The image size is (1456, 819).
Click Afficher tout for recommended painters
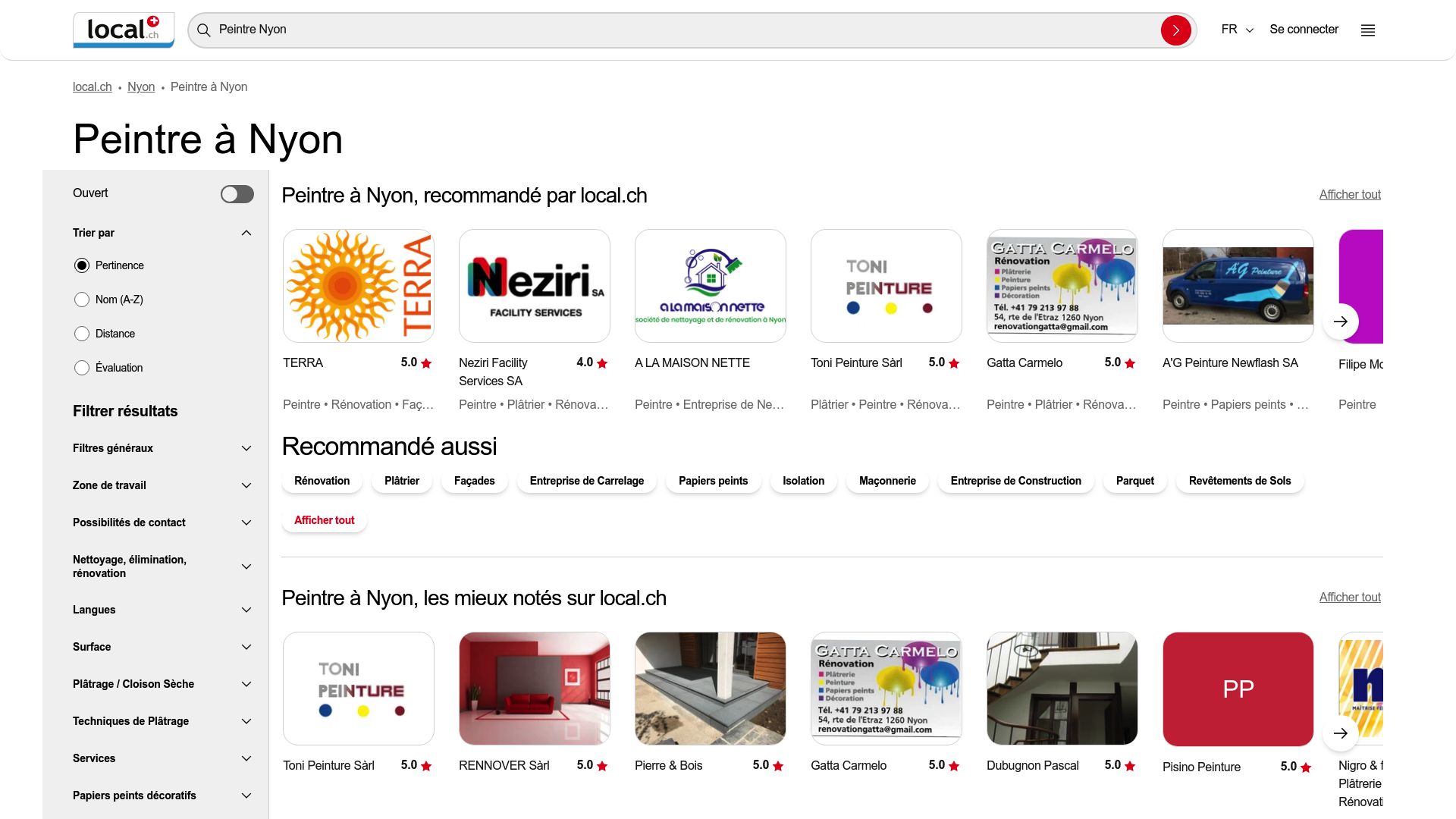(x=1350, y=194)
